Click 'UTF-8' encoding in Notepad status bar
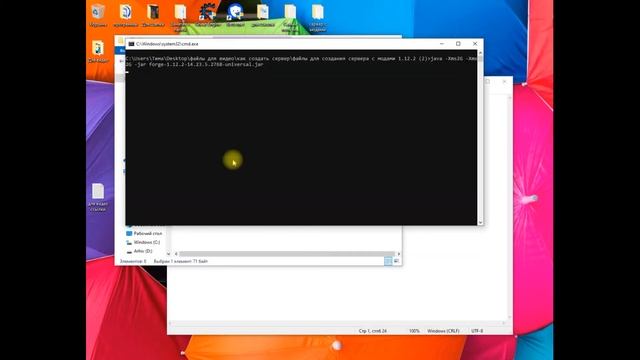 tap(477, 331)
